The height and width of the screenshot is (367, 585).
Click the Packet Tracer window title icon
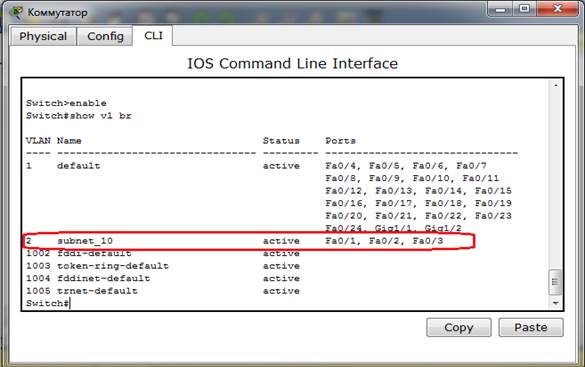(x=16, y=12)
